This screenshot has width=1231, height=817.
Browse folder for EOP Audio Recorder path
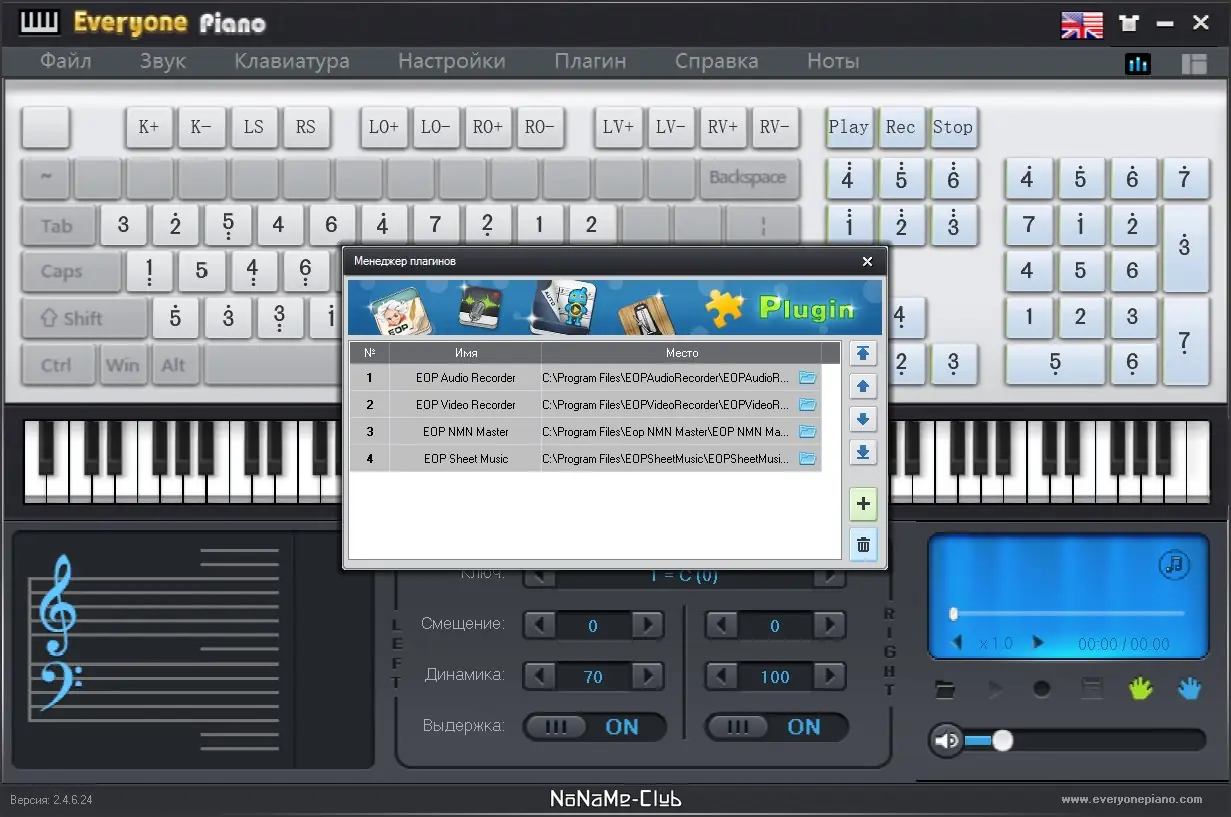click(x=808, y=378)
